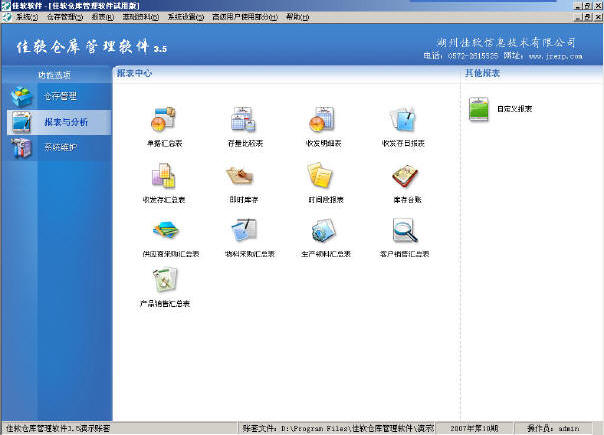The width and height of the screenshot is (604, 435).
Task: Open the 即时库存 instant stock icon
Action: (x=240, y=176)
